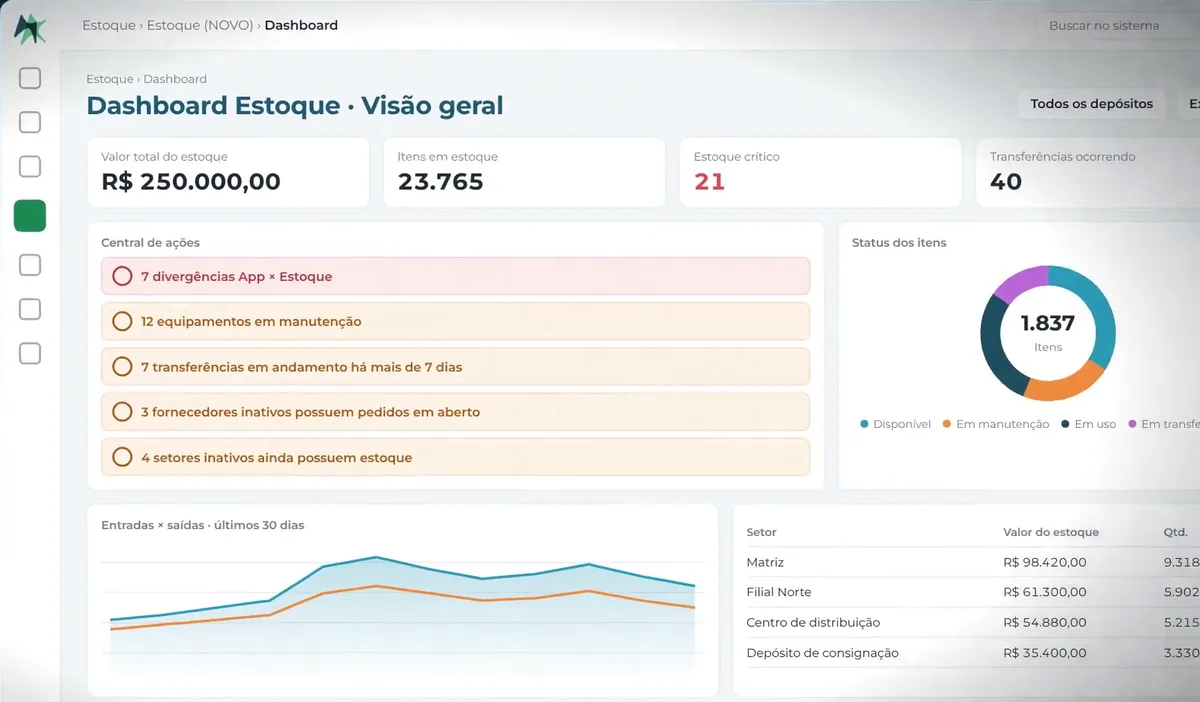Click the Central de ações heading

click(150, 242)
